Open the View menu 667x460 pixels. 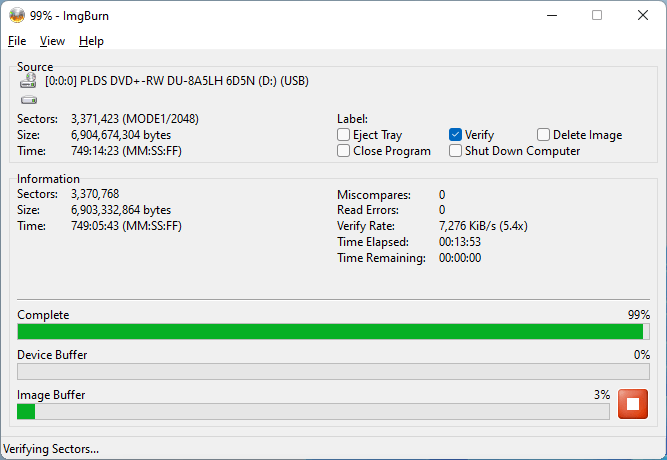click(52, 41)
